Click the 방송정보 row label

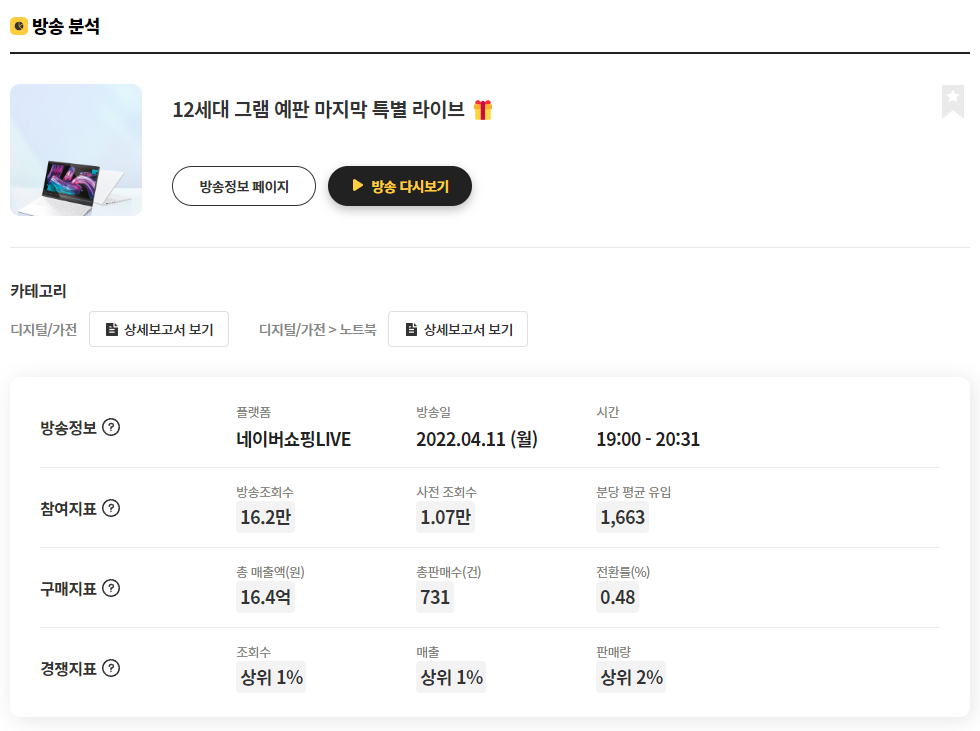coord(68,428)
